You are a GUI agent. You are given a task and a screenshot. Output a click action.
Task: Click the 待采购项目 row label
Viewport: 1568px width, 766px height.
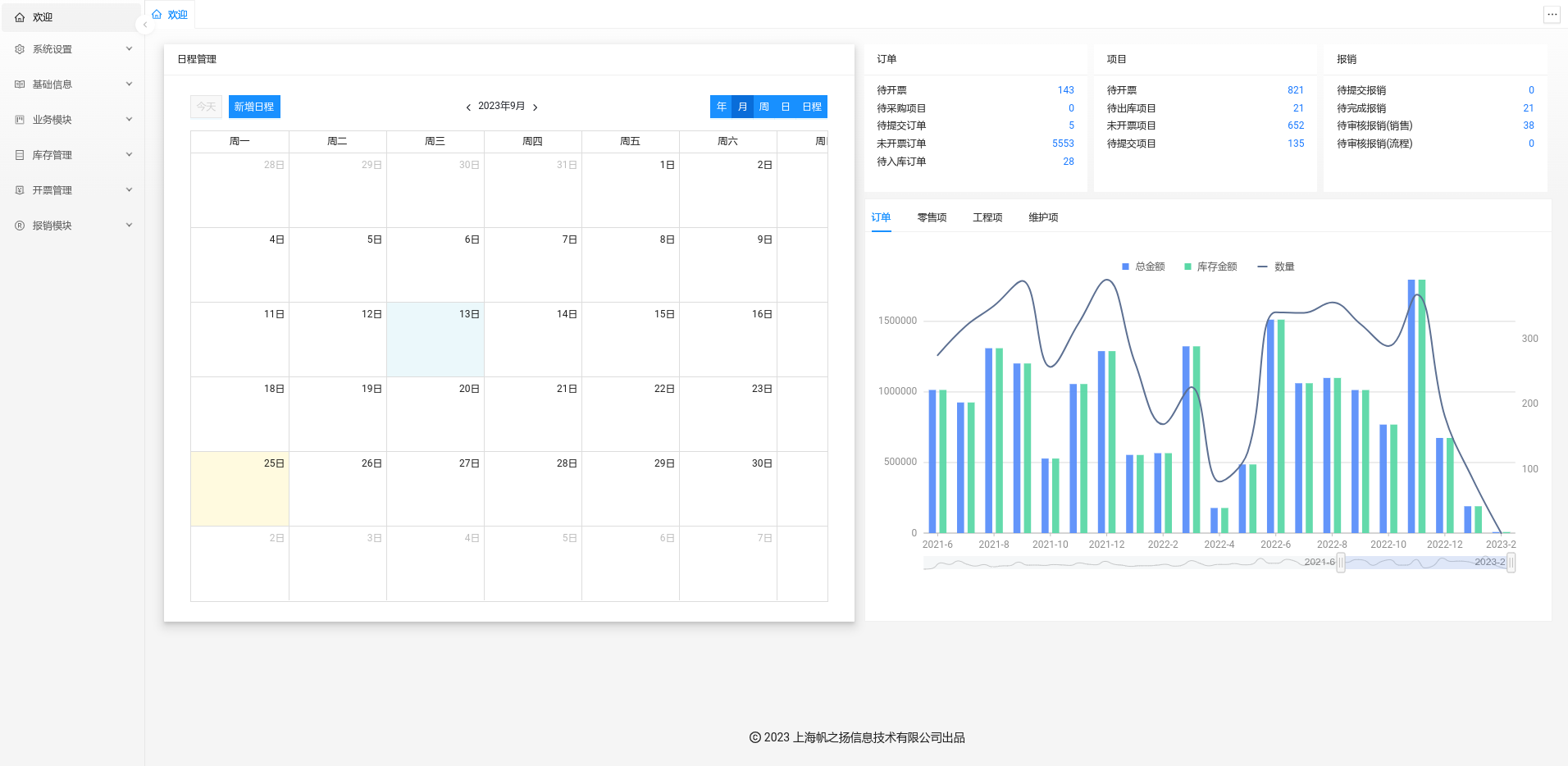901,108
